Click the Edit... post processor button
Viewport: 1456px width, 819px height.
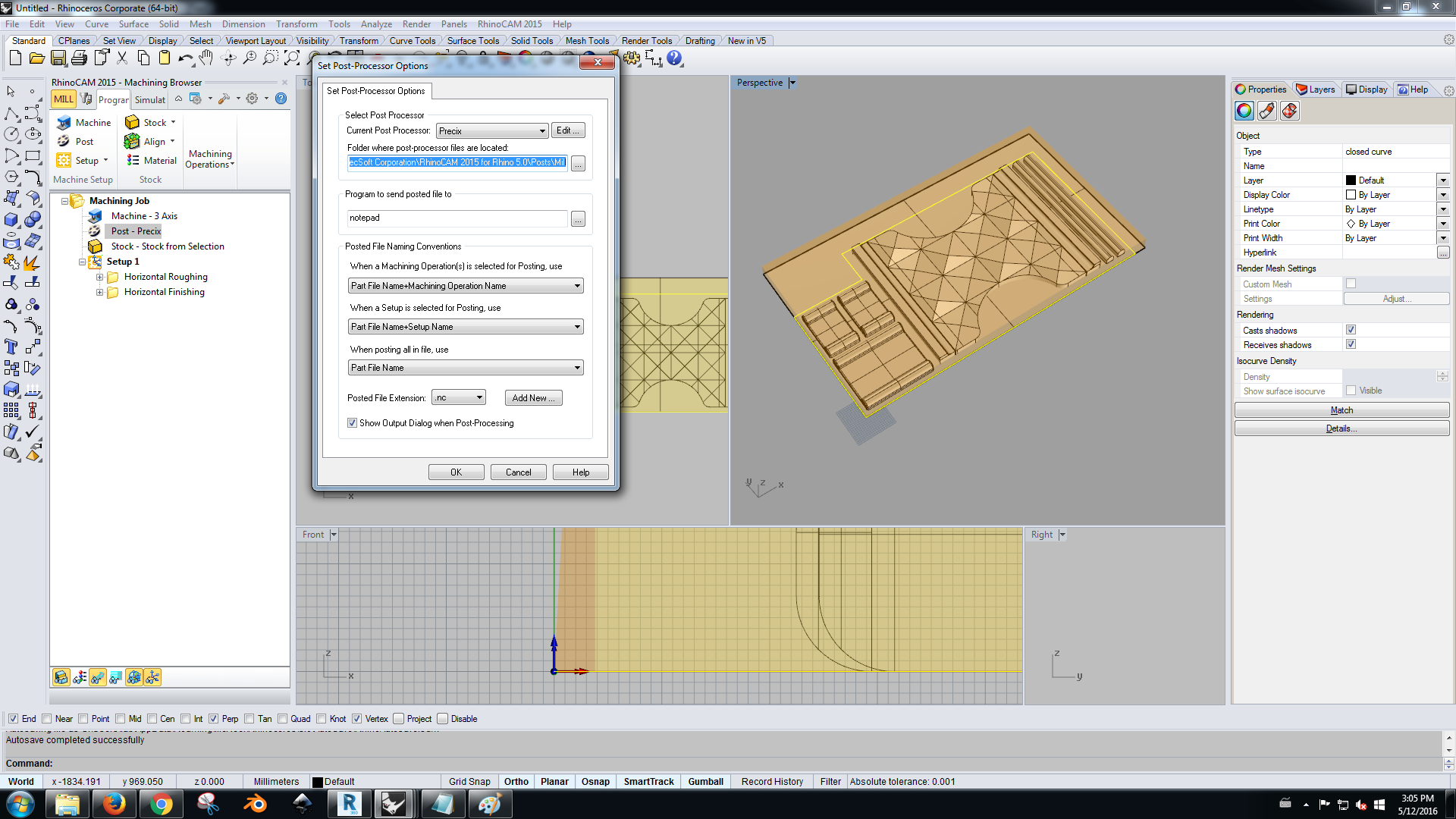pyautogui.click(x=567, y=130)
